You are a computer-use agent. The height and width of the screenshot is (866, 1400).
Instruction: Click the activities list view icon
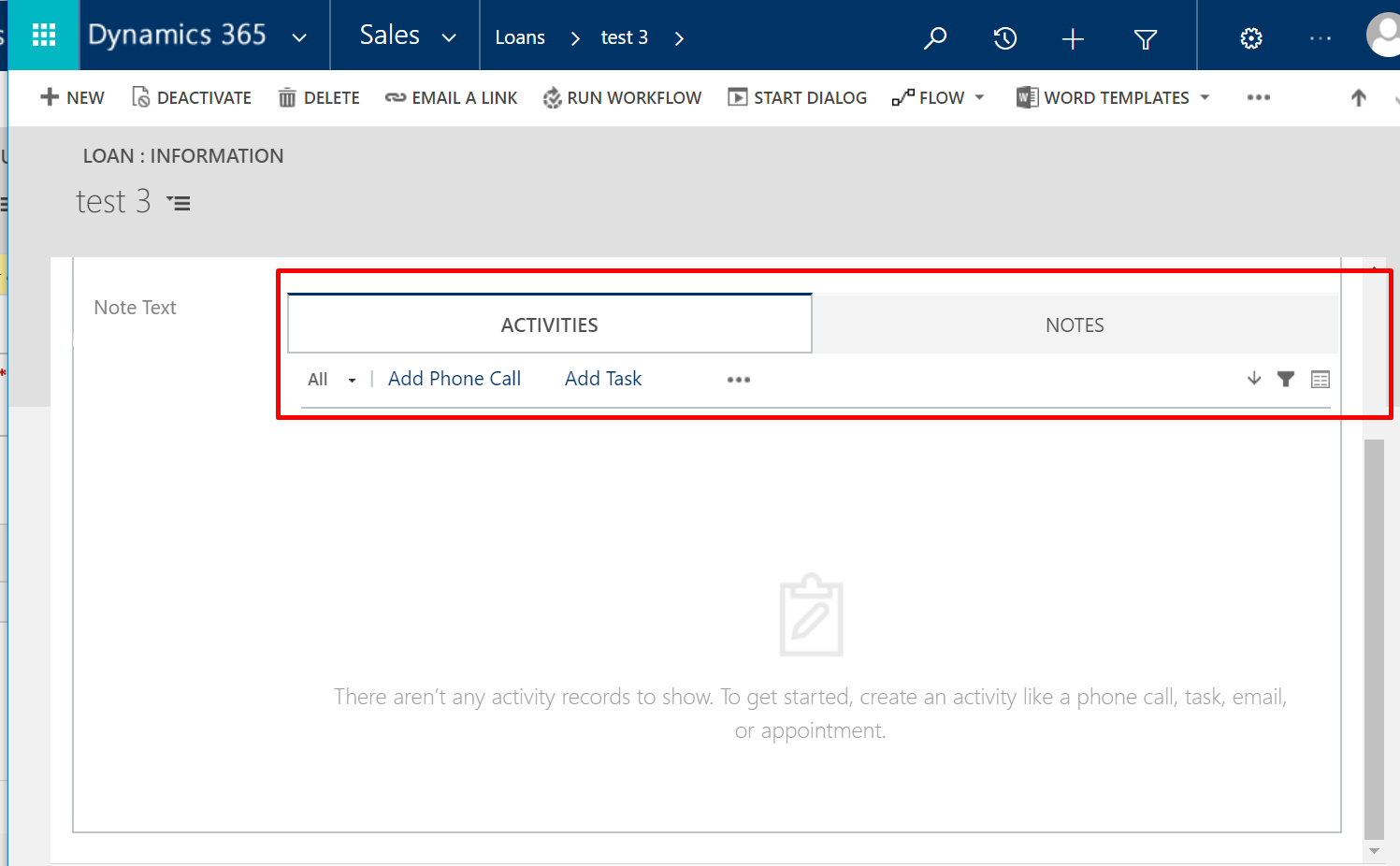pos(1320,379)
